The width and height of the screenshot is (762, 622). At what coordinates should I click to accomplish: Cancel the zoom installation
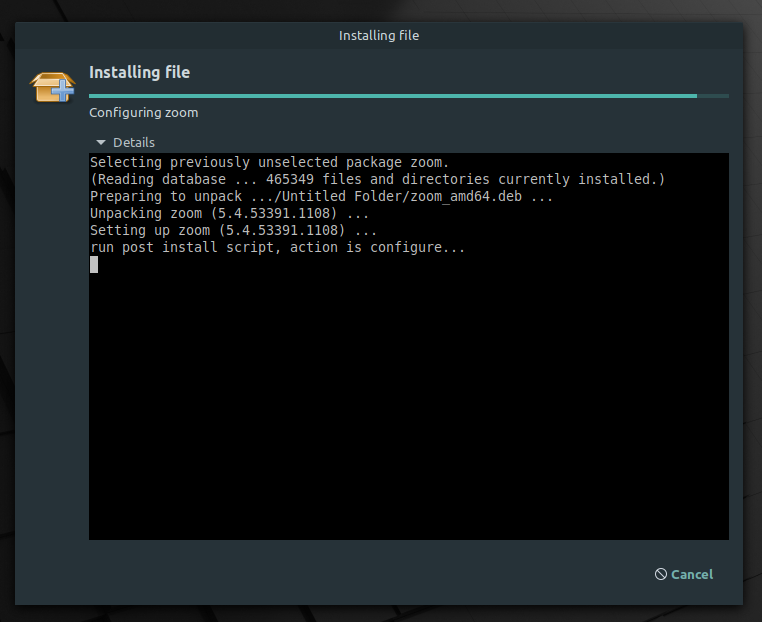684,574
